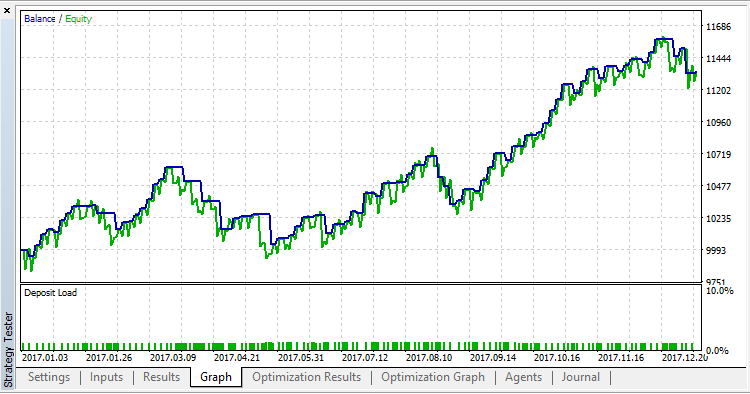
Task: Close the Strategy Tester panel
Action: coord(7,11)
